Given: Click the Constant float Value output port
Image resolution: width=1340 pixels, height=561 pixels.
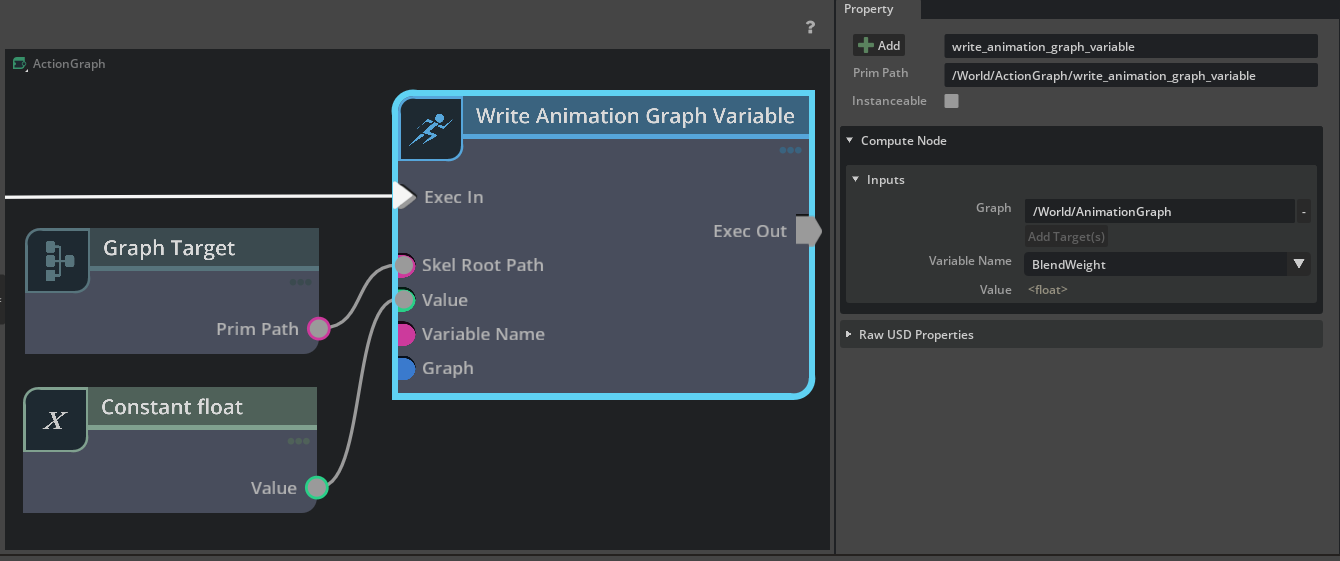Looking at the screenshot, I should coord(316,488).
